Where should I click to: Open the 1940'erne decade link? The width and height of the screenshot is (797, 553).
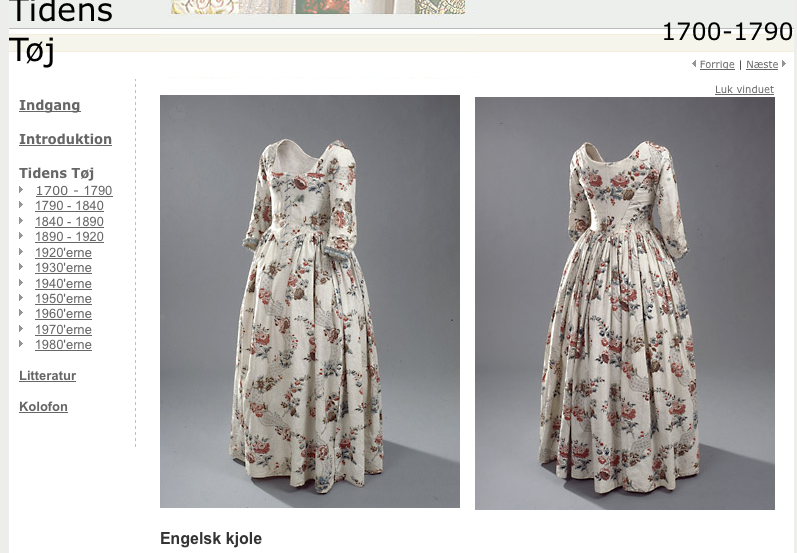pos(64,284)
